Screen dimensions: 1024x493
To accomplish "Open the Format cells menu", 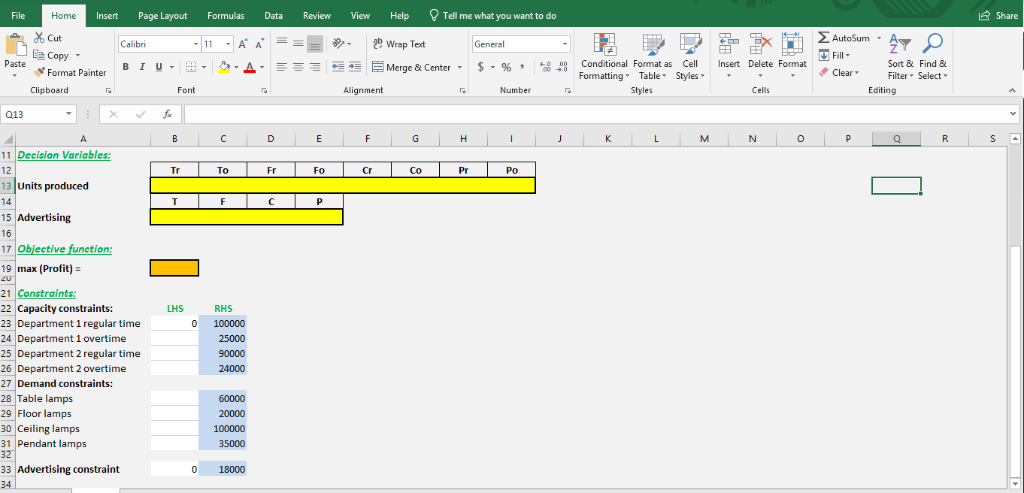I will (x=792, y=57).
